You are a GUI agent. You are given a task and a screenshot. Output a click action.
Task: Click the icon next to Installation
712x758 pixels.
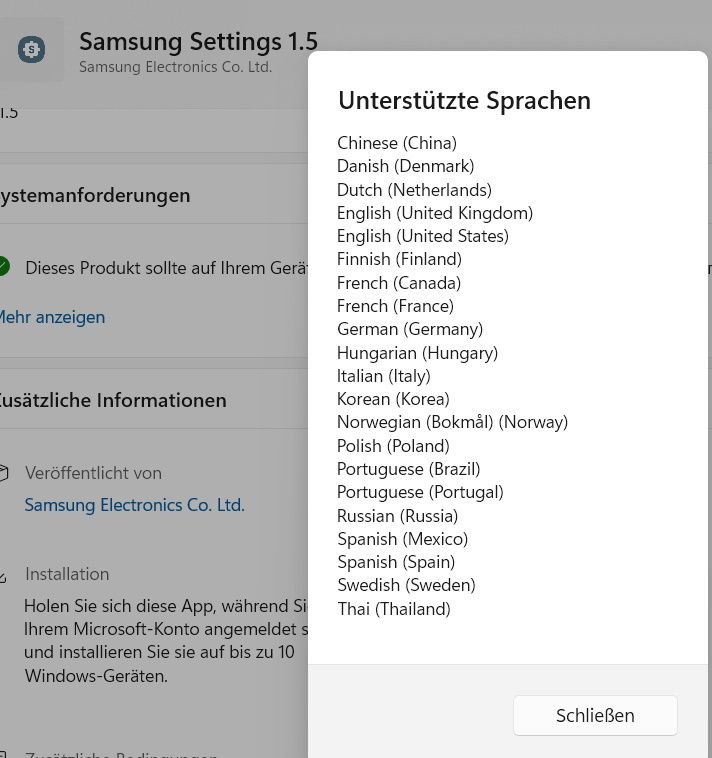pos(3,576)
